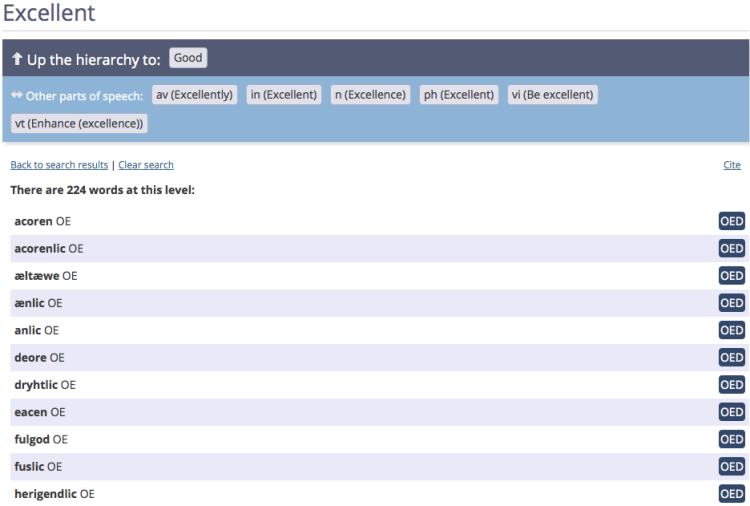Choose vi (Be excellent) category
Image resolution: width=750 pixels, height=506 pixels.
552,95
